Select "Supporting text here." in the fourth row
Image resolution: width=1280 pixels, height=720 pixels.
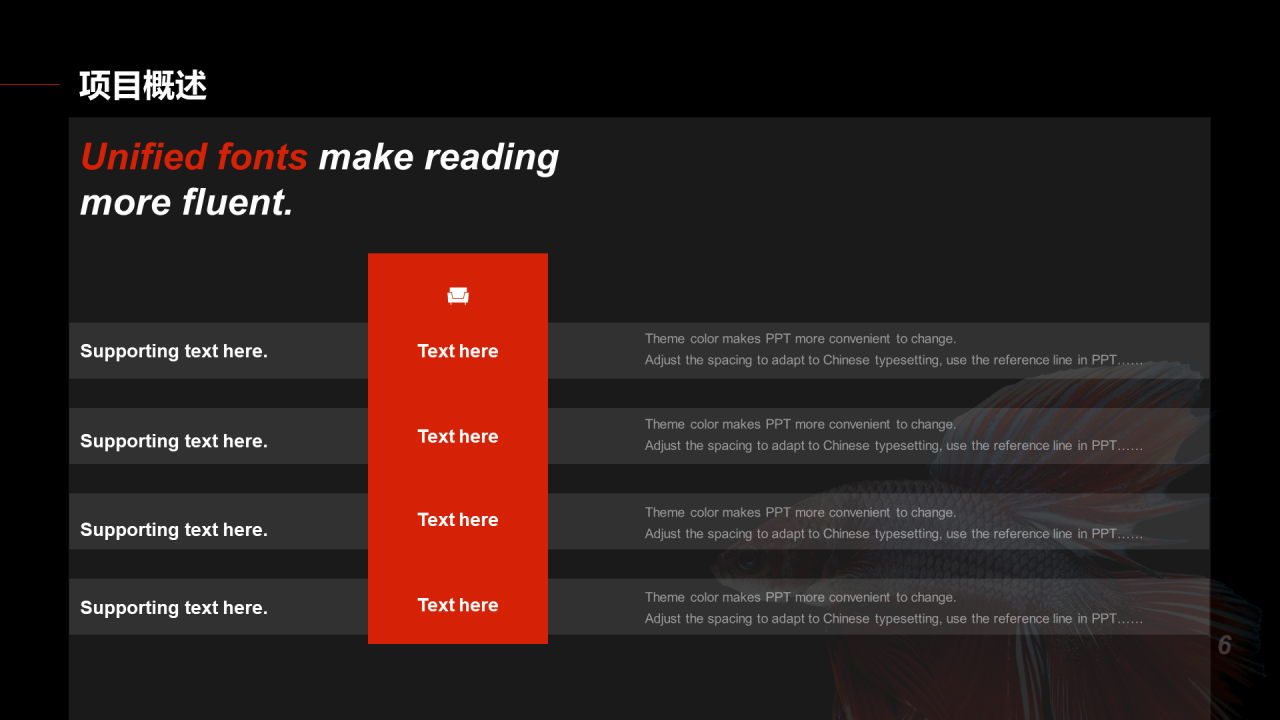[x=174, y=608]
